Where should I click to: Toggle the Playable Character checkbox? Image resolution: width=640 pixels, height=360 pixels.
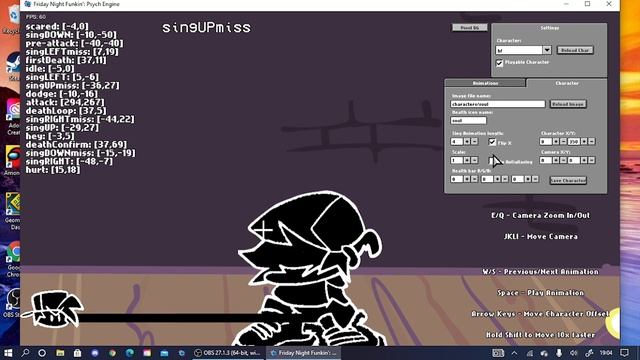tap(499, 62)
